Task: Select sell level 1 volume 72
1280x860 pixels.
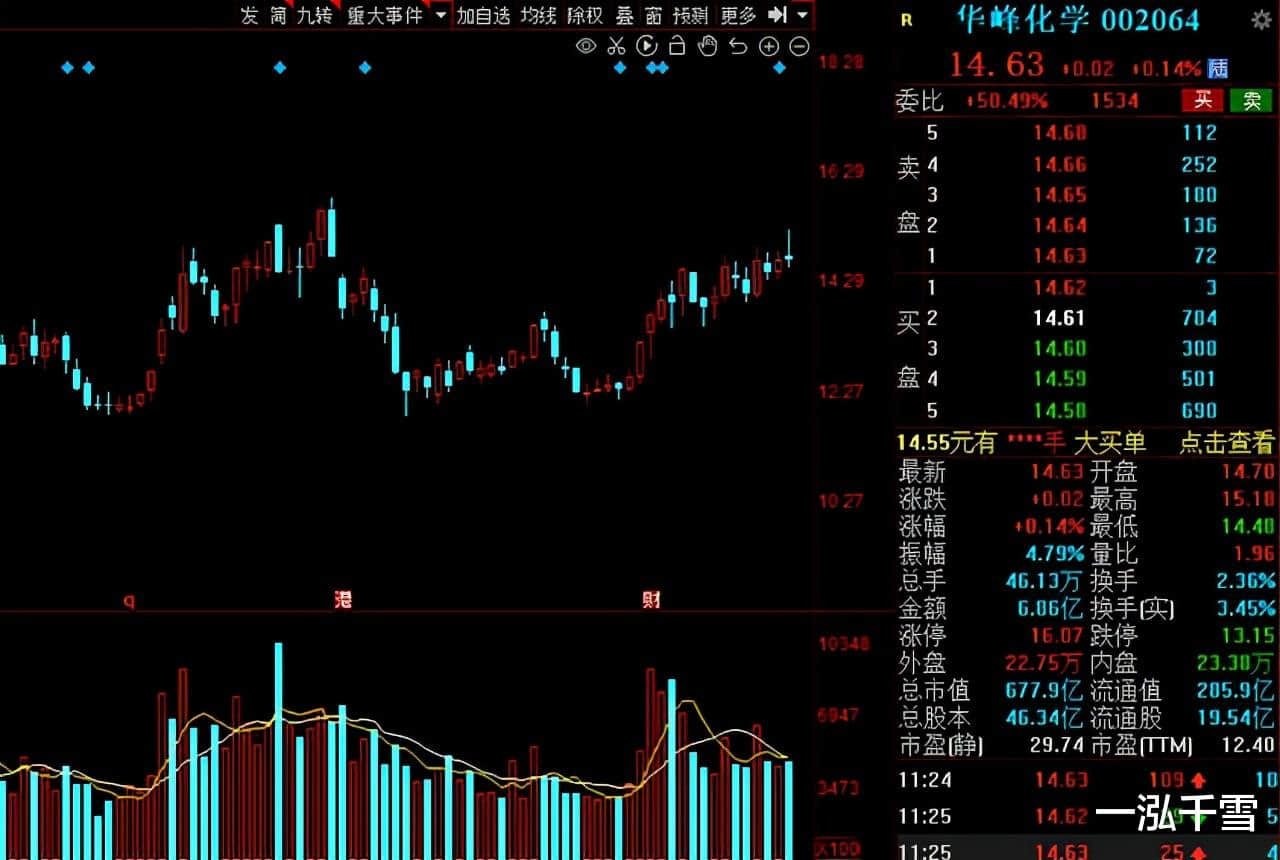Action: point(1205,256)
